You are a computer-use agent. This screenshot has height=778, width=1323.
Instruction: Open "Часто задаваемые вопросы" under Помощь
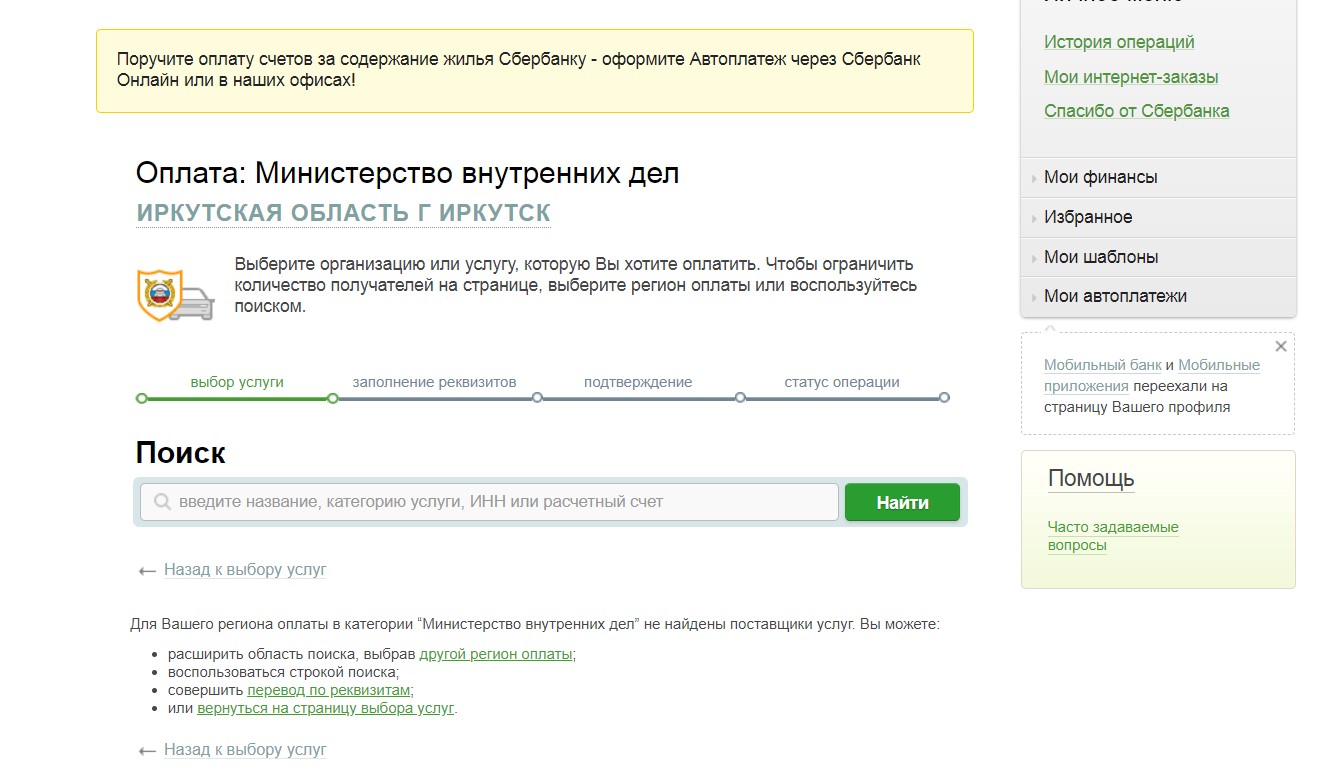tap(1113, 534)
